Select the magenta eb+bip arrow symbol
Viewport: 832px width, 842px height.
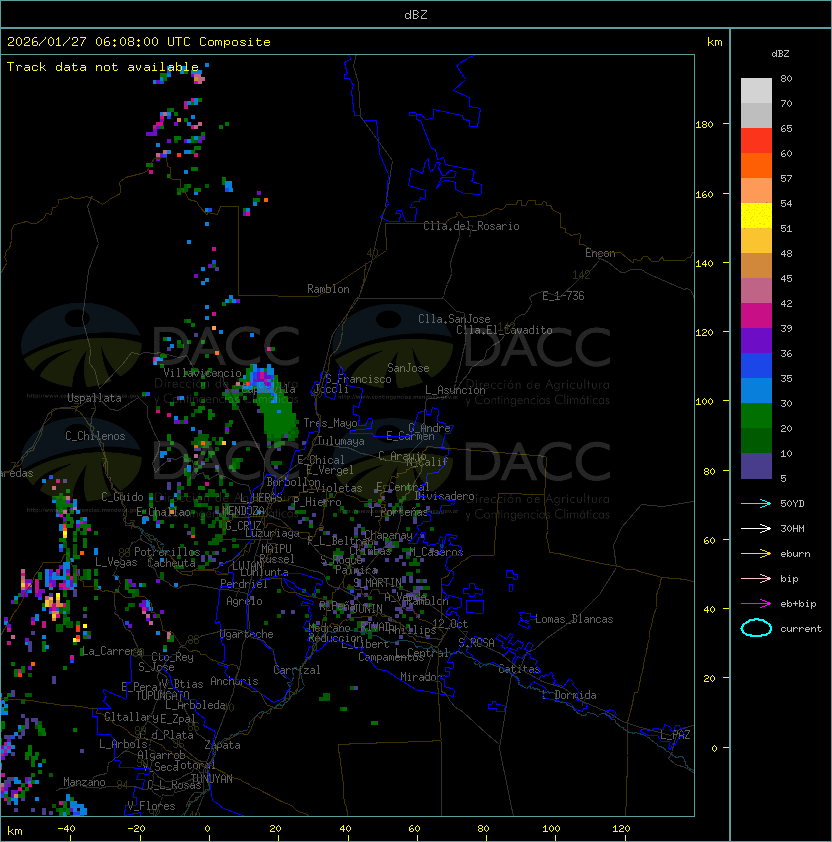tap(756, 603)
